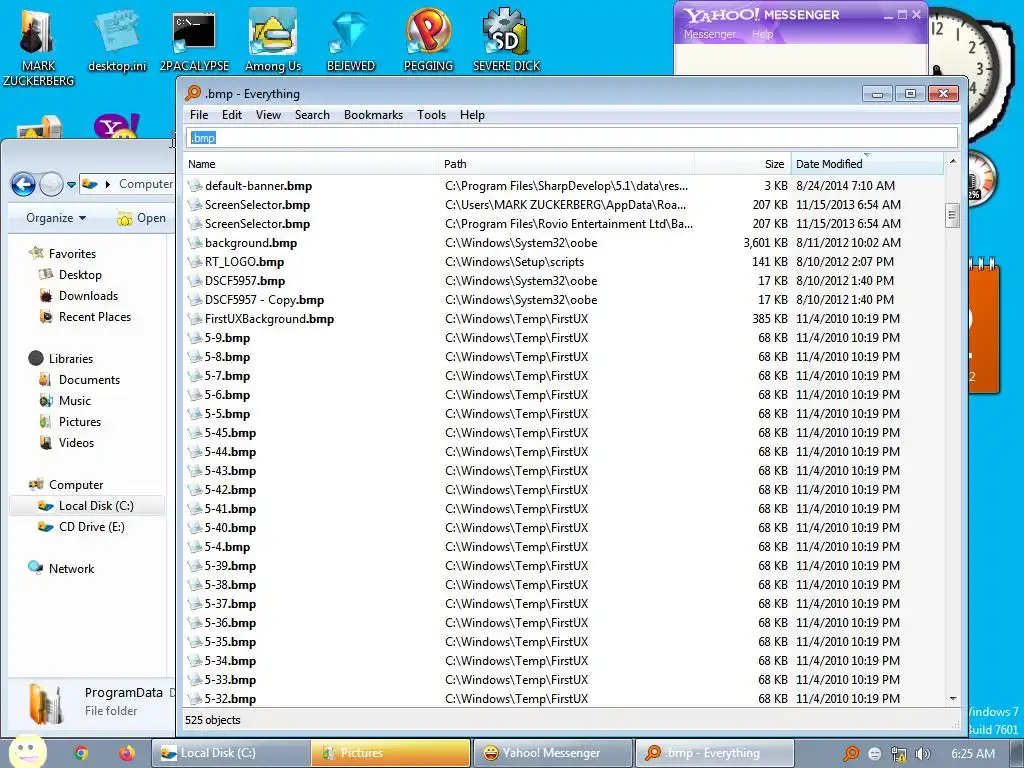Sort results by Name column header
Viewport: 1024px width, 768px height.
coord(311,164)
